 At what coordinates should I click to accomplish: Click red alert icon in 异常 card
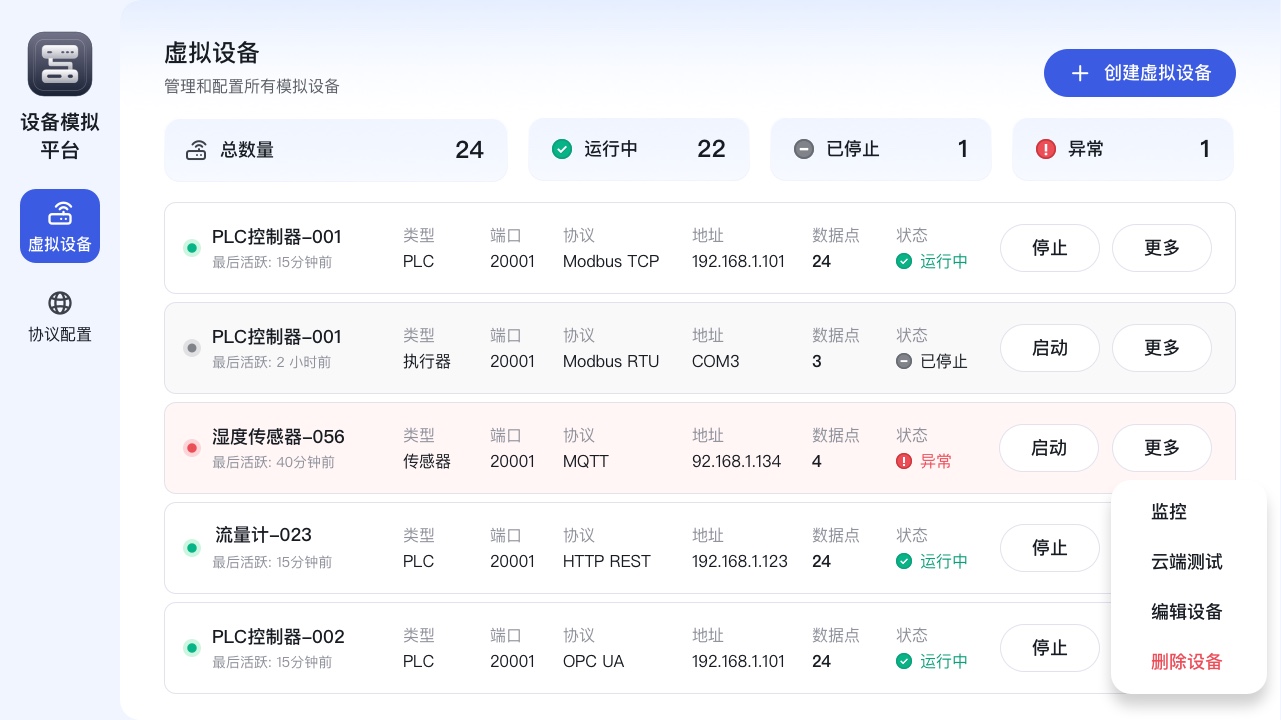pyautogui.click(x=1046, y=149)
